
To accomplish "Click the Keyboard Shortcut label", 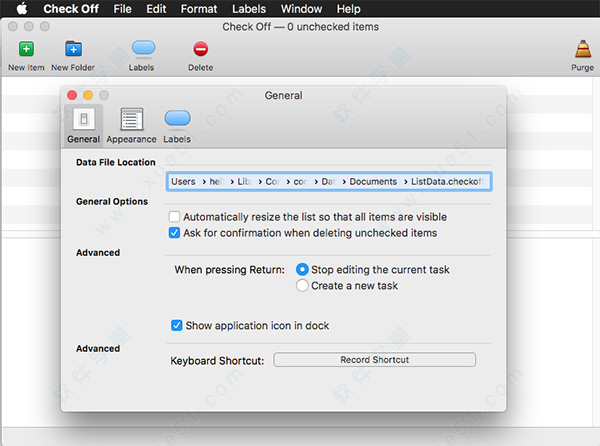I will (x=217, y=361).
